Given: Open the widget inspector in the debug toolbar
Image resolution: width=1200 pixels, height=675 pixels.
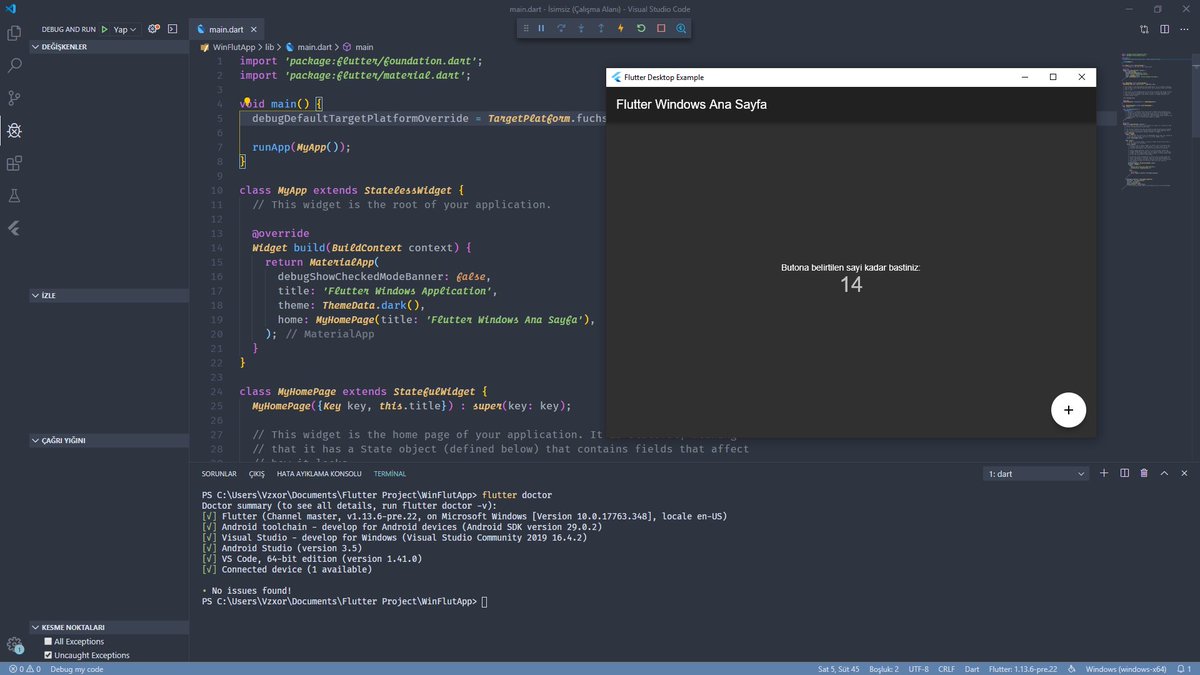Looking at the screenshot, I should (681, 29).
